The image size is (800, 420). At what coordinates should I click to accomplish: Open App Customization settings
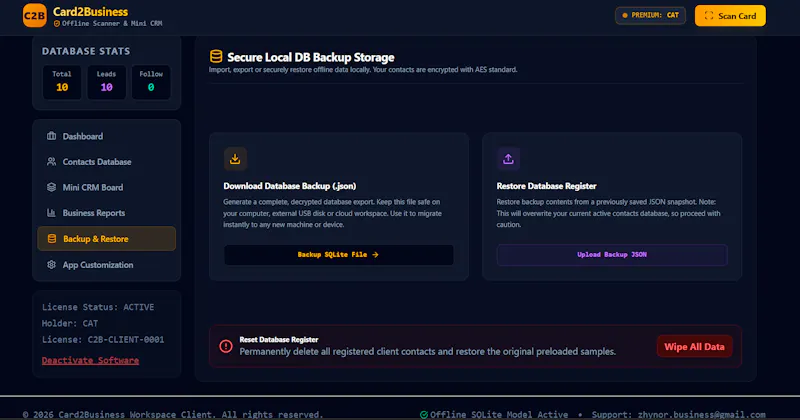107,264
